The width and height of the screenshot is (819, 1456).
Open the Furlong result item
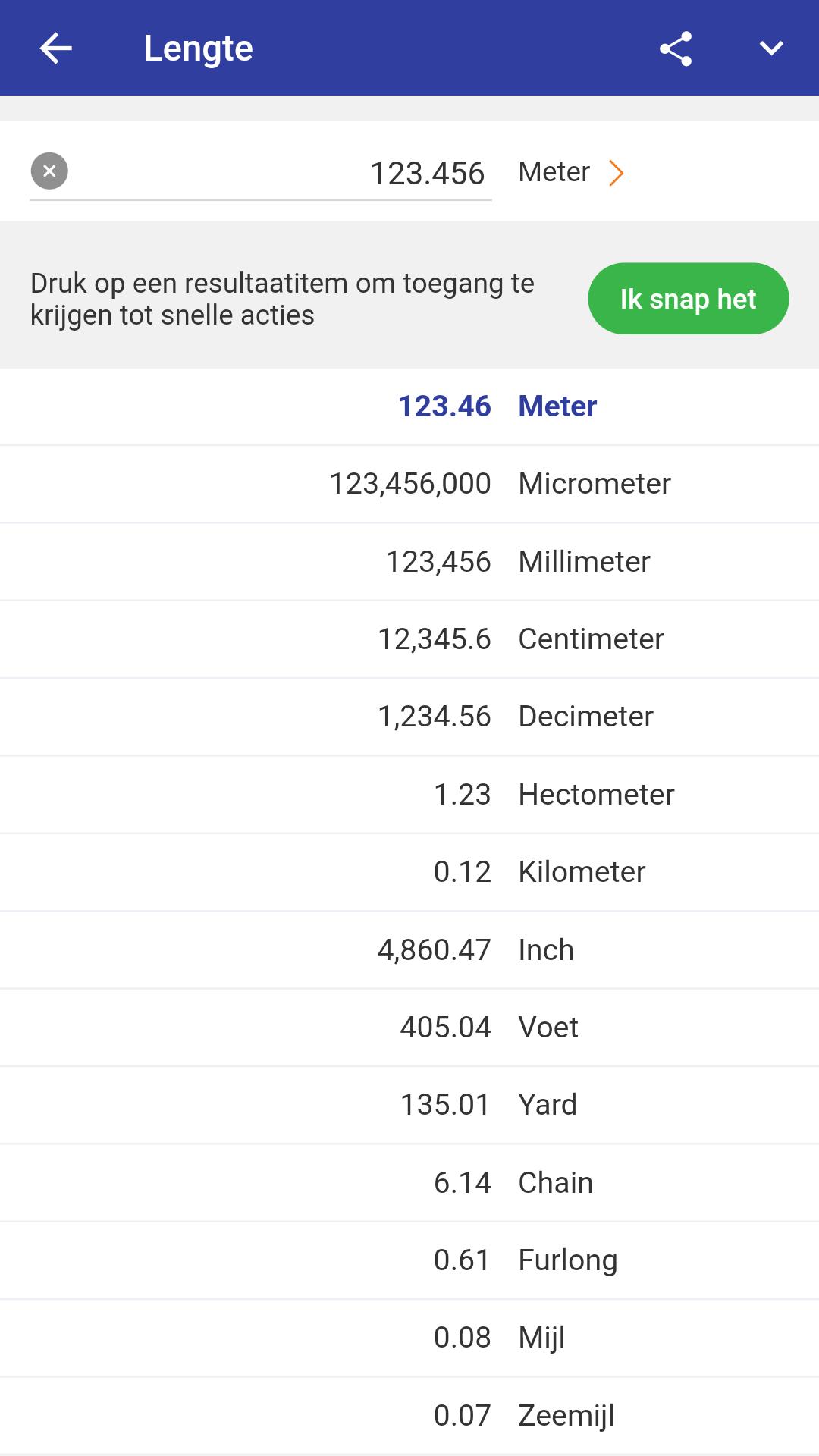pos(409,1260)
